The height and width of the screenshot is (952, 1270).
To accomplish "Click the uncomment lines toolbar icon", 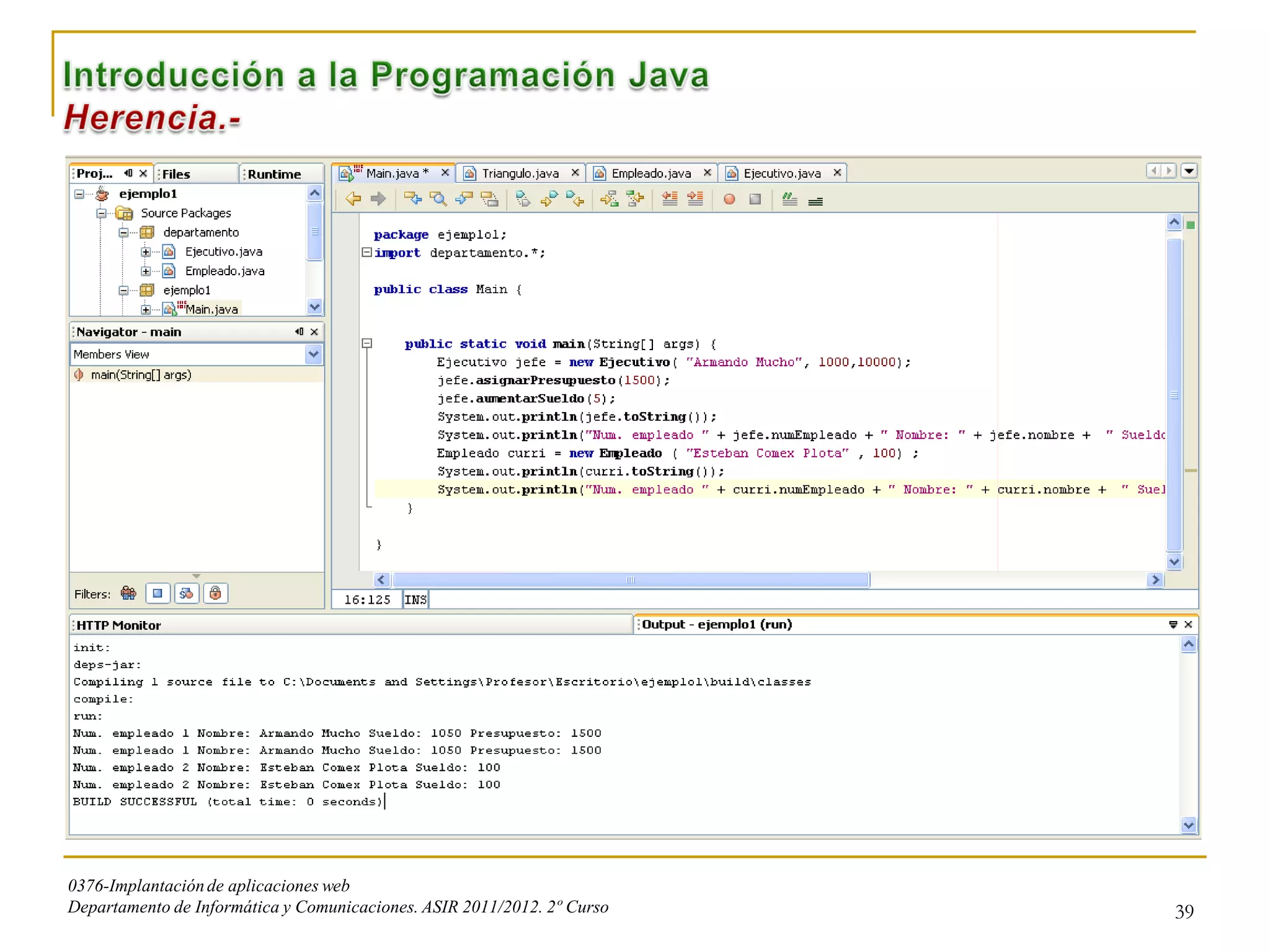I will tap(815, 200).
